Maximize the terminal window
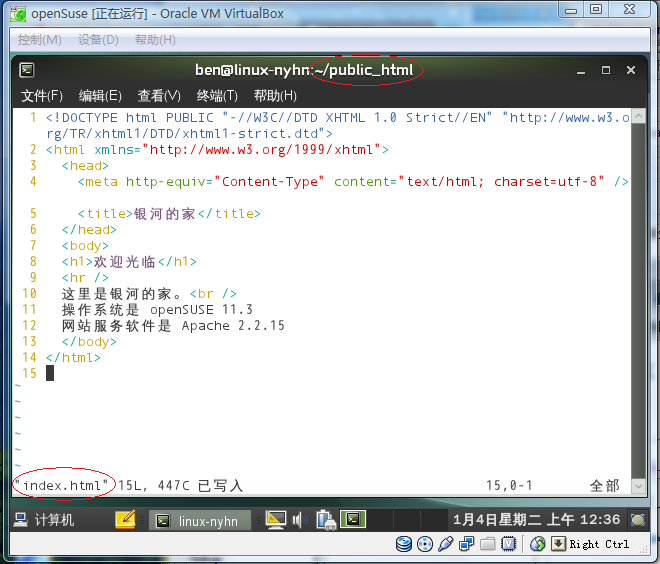 [606, 70]
